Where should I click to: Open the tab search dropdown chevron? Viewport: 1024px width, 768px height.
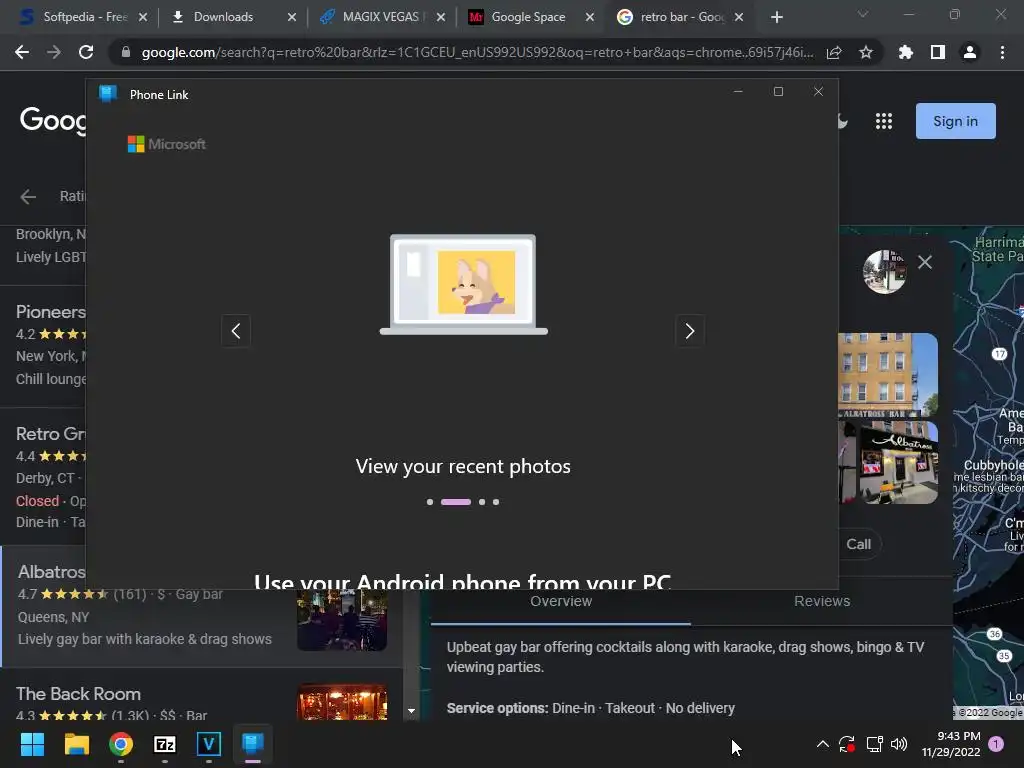click(863, 14)
